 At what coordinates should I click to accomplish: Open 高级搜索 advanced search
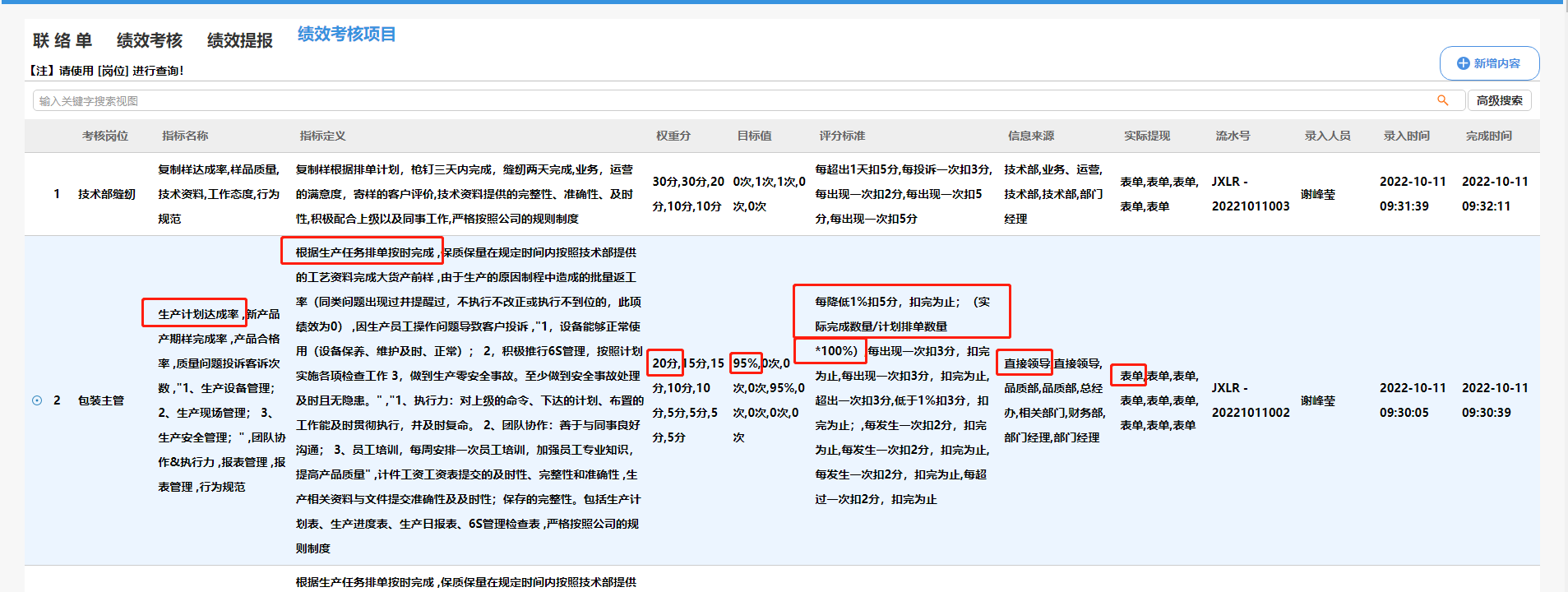point(1499,100)
